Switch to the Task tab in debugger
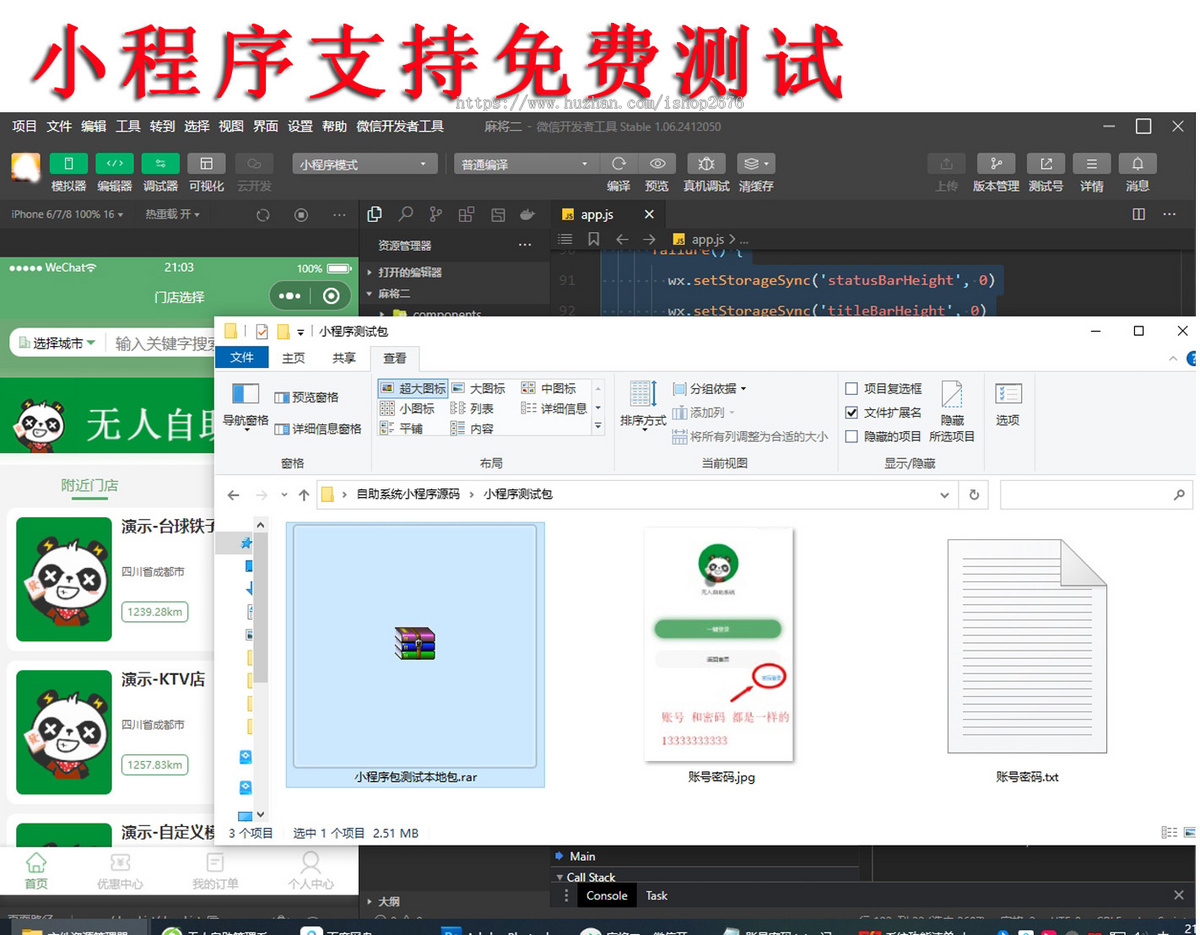The image size is (1200, 935). point(657,895)
